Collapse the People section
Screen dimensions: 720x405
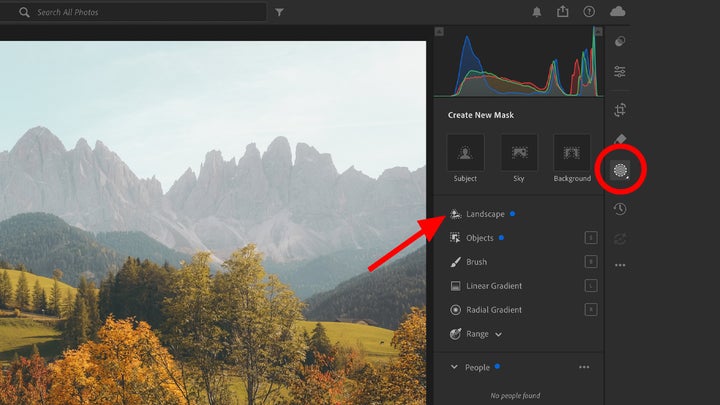tap(453, 367)
